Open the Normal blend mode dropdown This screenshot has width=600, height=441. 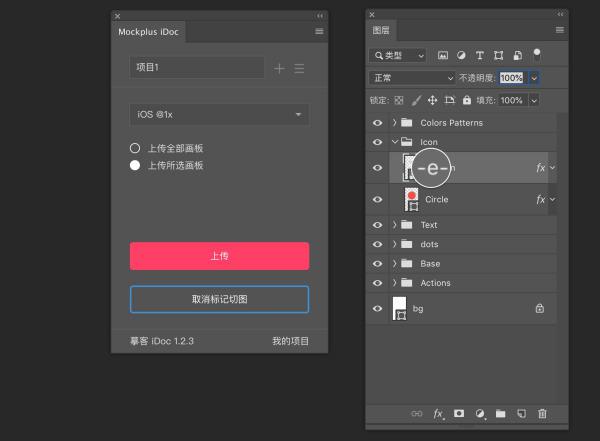tap(412, 78)
